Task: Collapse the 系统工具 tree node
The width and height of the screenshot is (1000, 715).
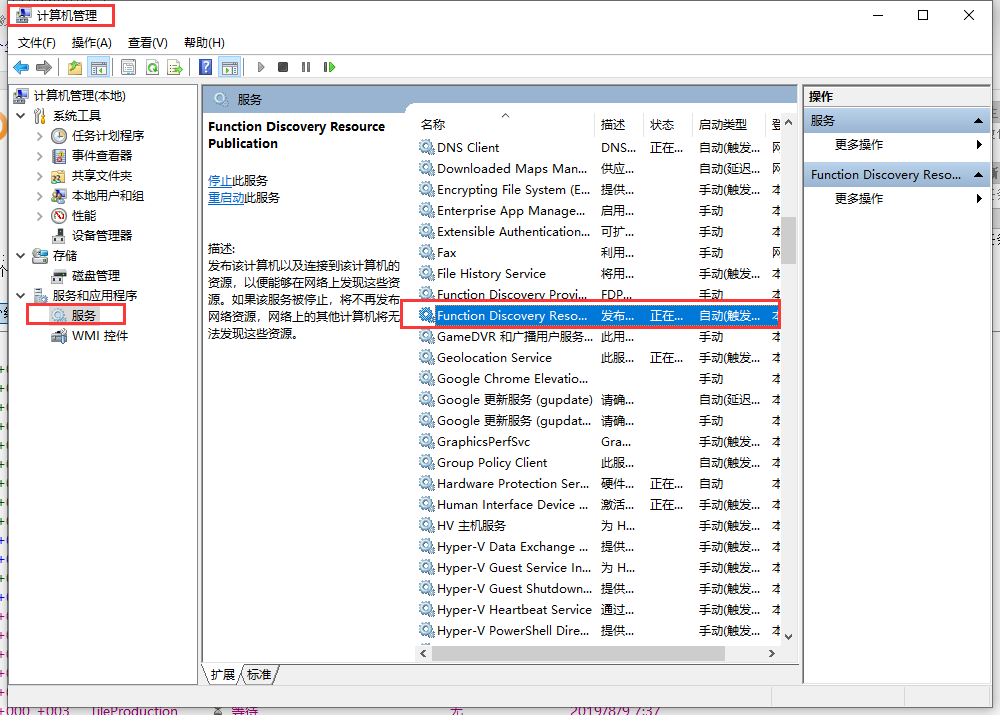Action: coord(21,116)
